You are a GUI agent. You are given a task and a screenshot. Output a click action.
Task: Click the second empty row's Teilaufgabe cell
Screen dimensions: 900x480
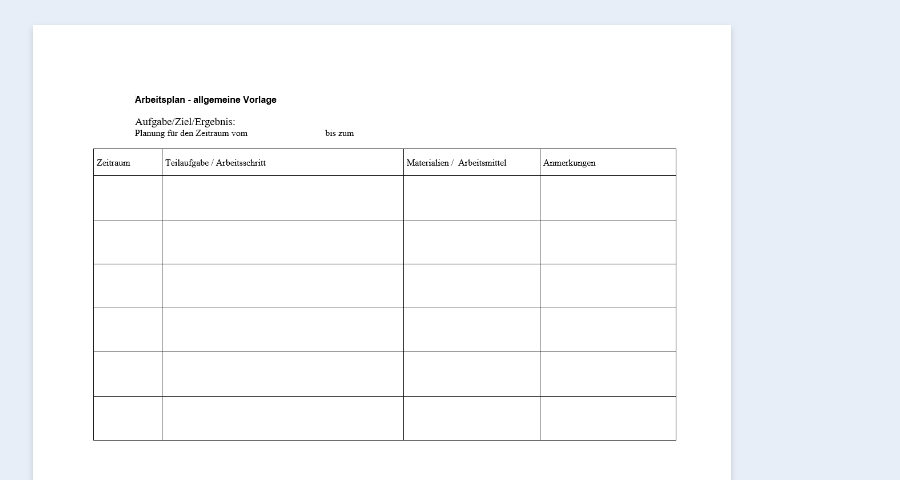point(283,242)
